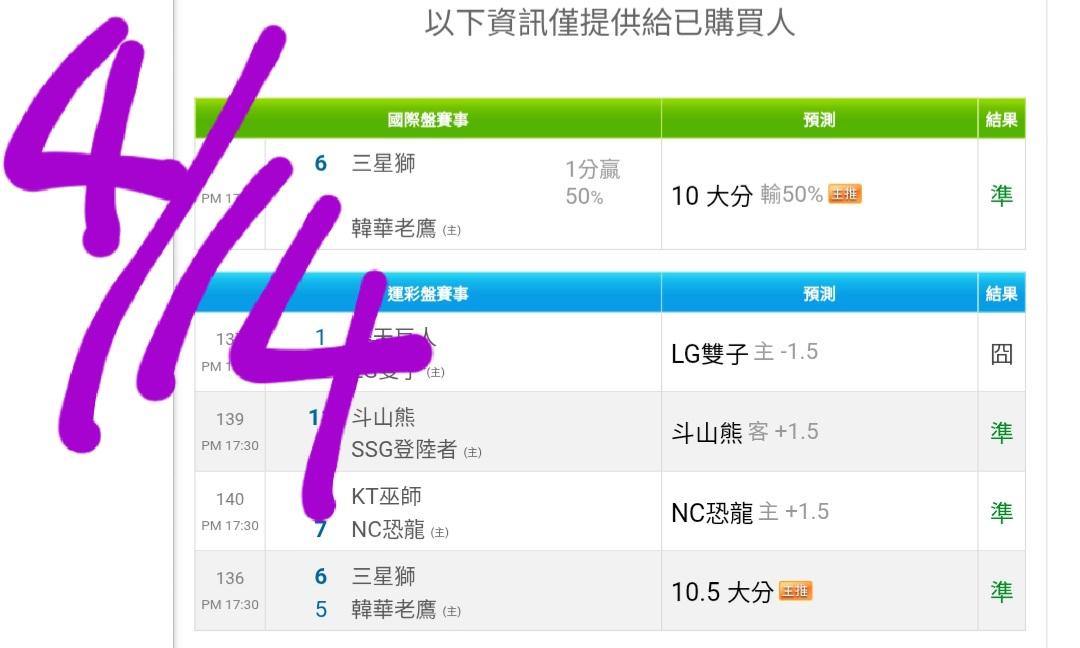Select the 國際盤賽事 green header
The height and width of the screenshot is (648, 1080).
click(428, 120)
